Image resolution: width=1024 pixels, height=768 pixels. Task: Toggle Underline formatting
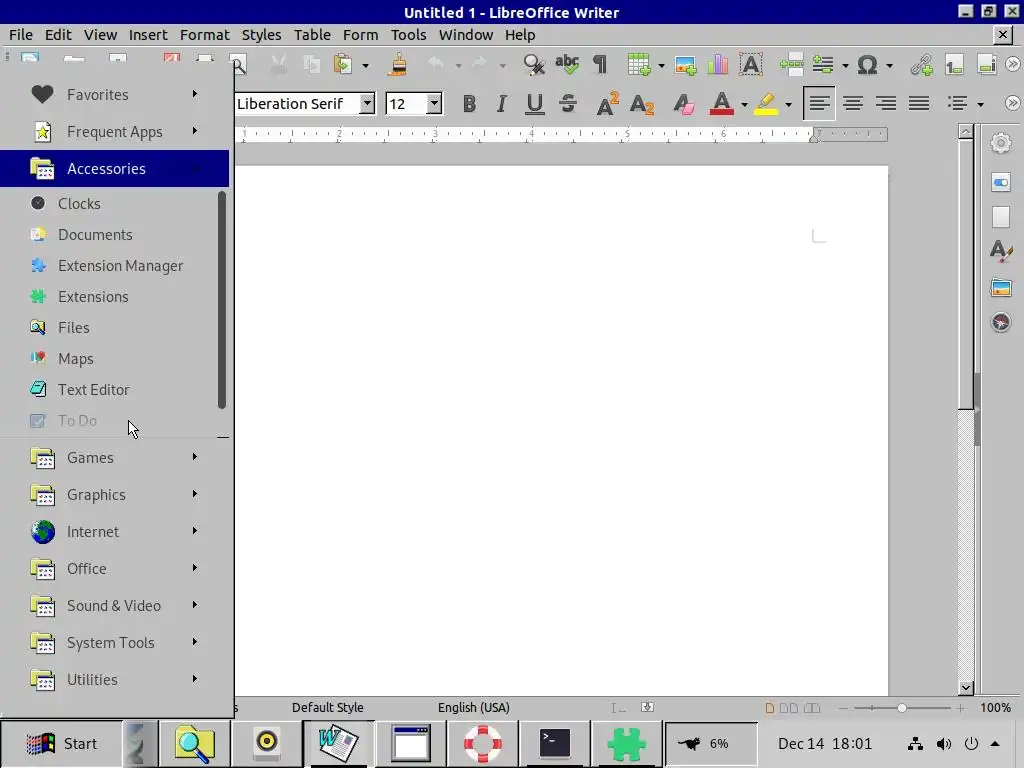click(534, 103)
